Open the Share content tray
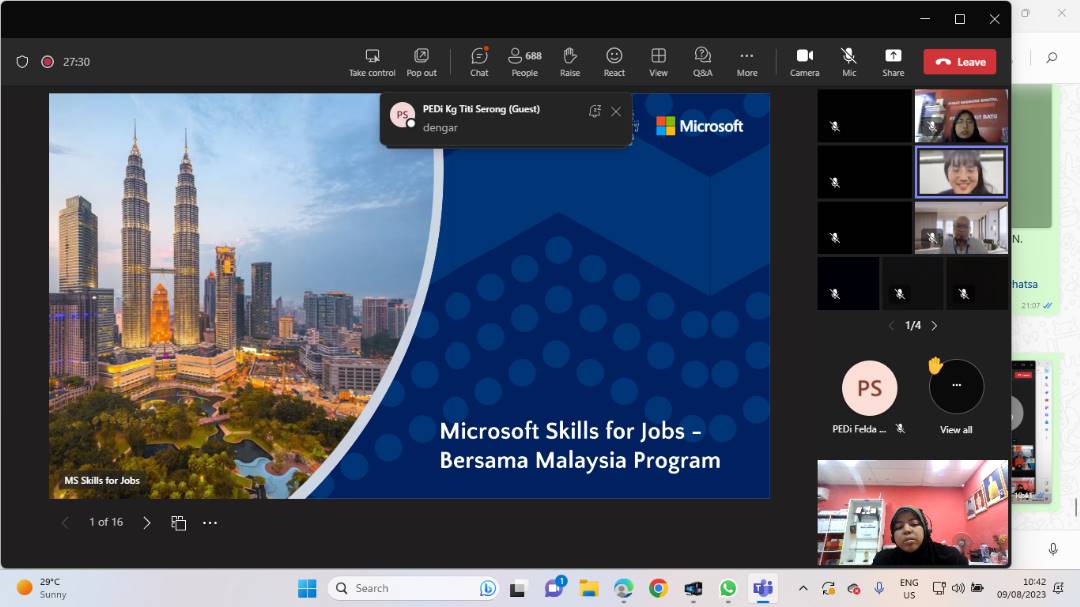The width and height of the screenshot is (1080, 607). 893,62
